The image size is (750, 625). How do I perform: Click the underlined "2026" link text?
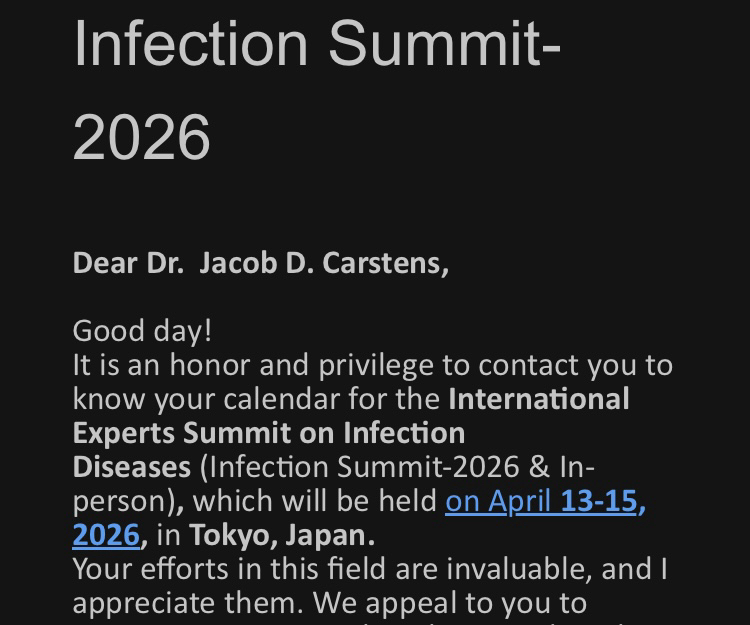[105, 535]
